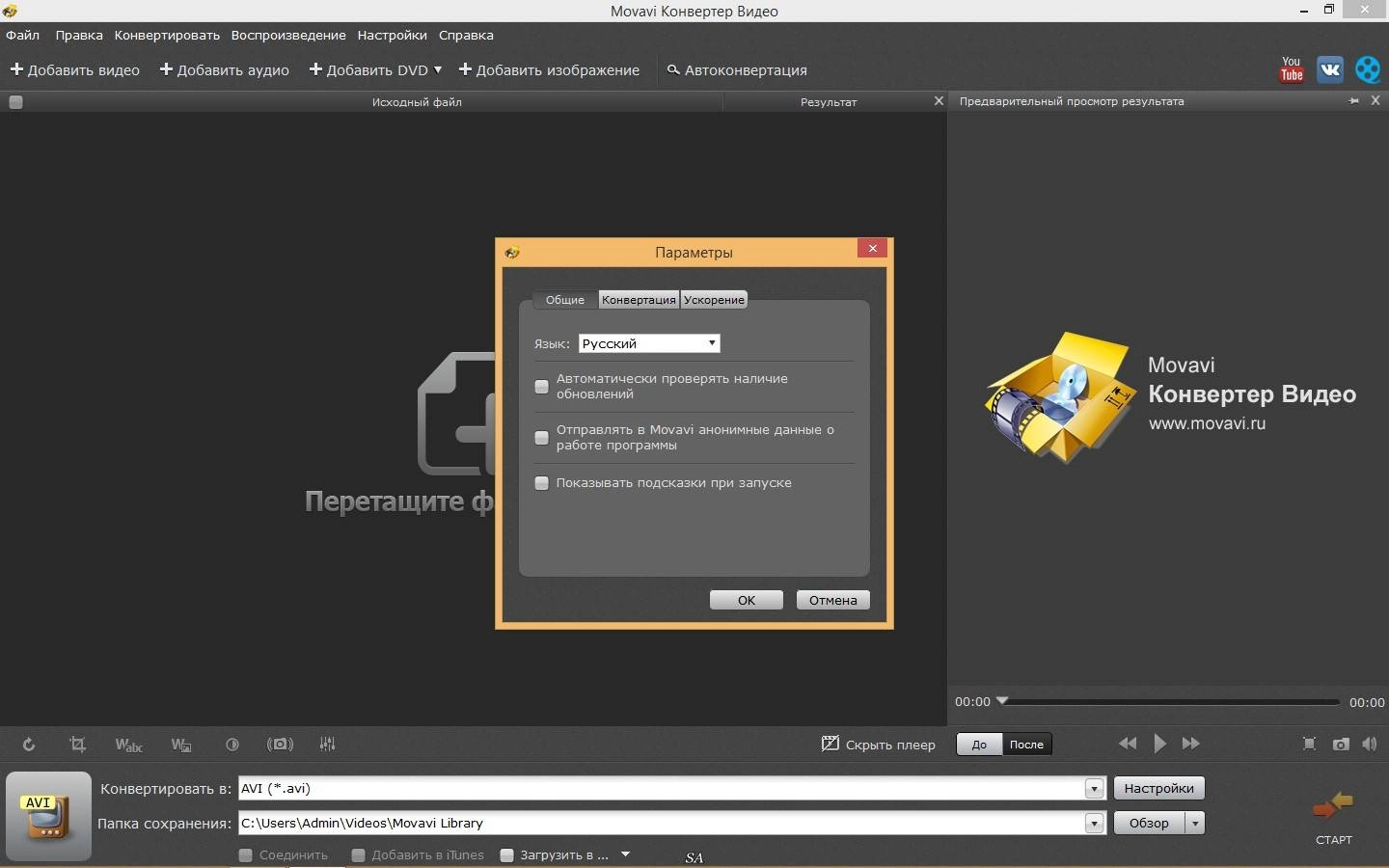Fast forward preview playback
The height and width of the screenshot is (868, 1389).
point(1191,744)
